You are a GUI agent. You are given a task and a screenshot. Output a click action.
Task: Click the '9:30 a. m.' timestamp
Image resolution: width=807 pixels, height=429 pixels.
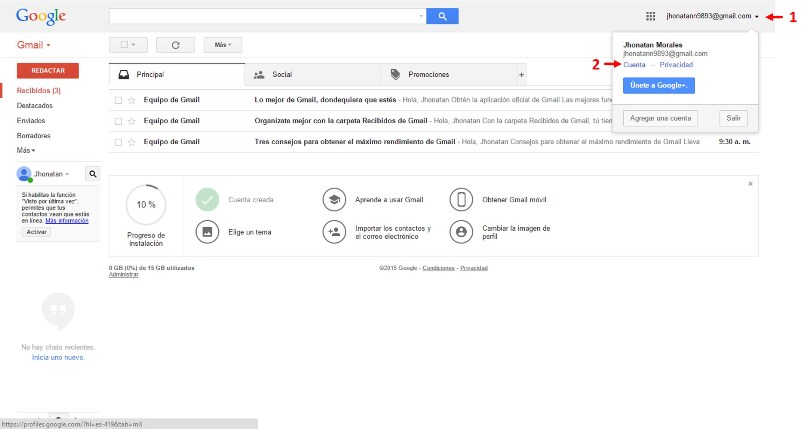[x=734, y=142]
